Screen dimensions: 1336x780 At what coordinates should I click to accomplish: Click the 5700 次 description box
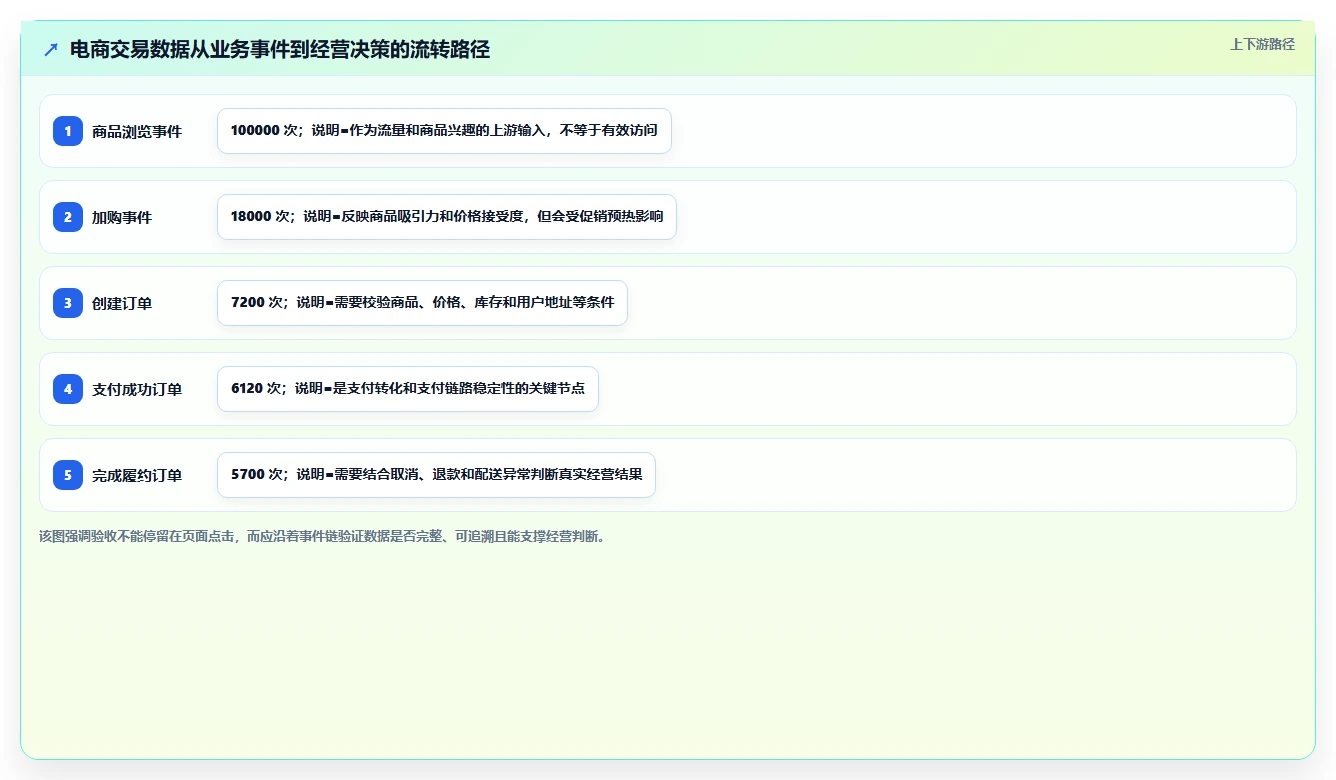(436, 475)
